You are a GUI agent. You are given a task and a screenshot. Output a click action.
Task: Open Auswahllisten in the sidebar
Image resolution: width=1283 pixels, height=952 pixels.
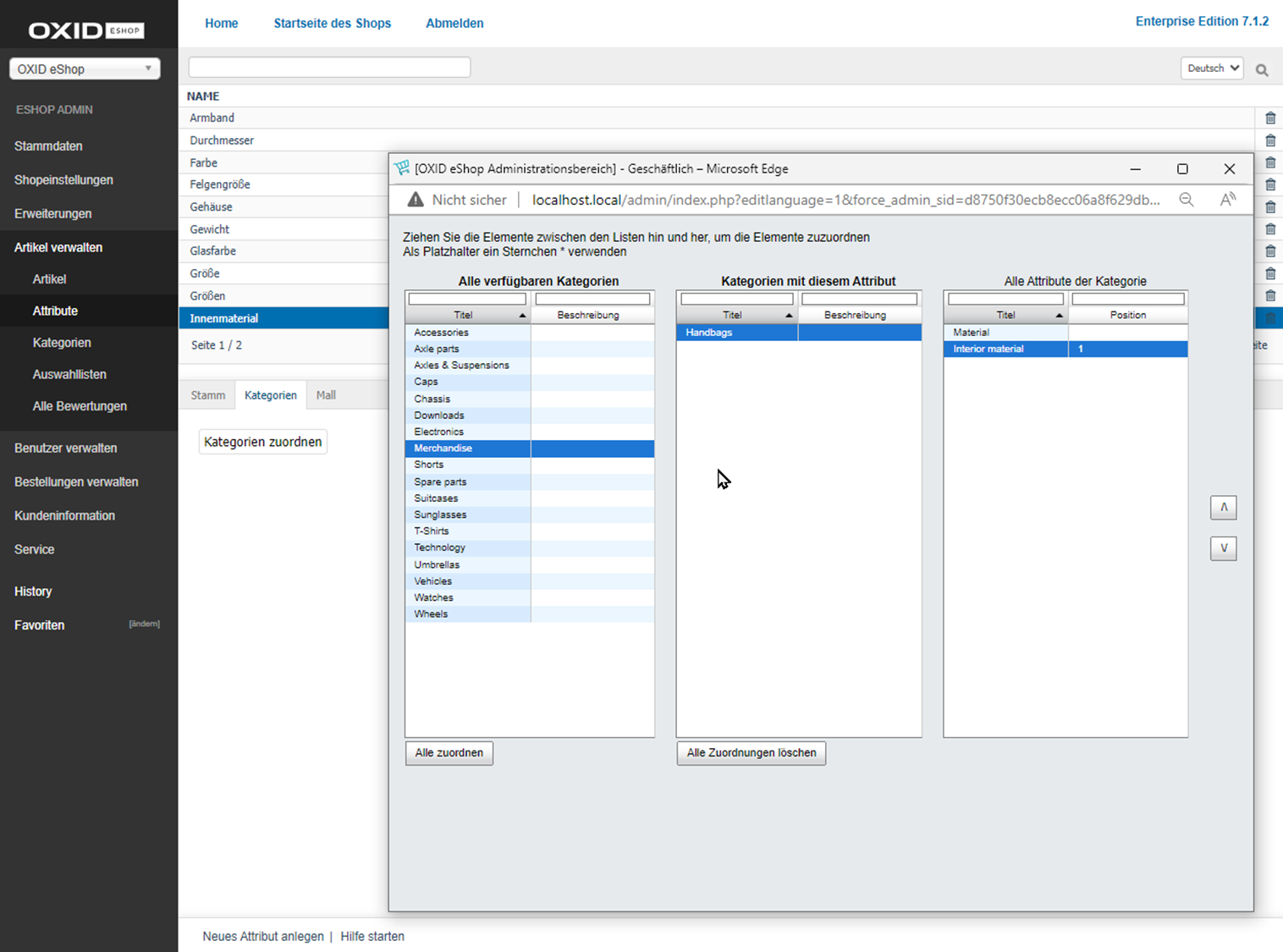click(69, 375)
